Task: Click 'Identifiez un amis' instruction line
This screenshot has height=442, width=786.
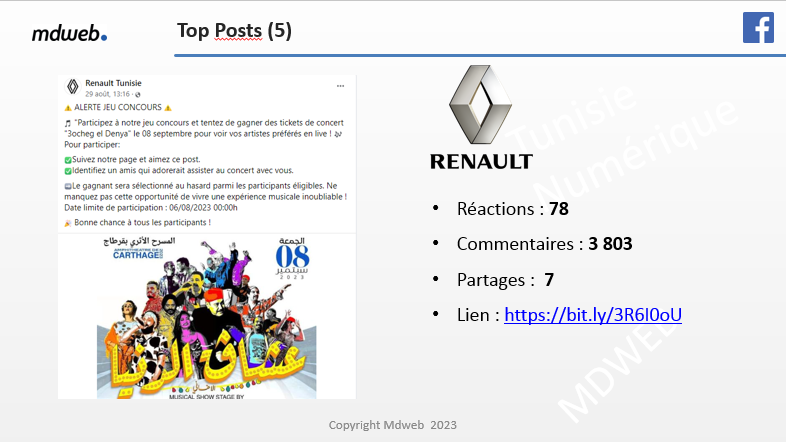Action: tap(182, 170)
